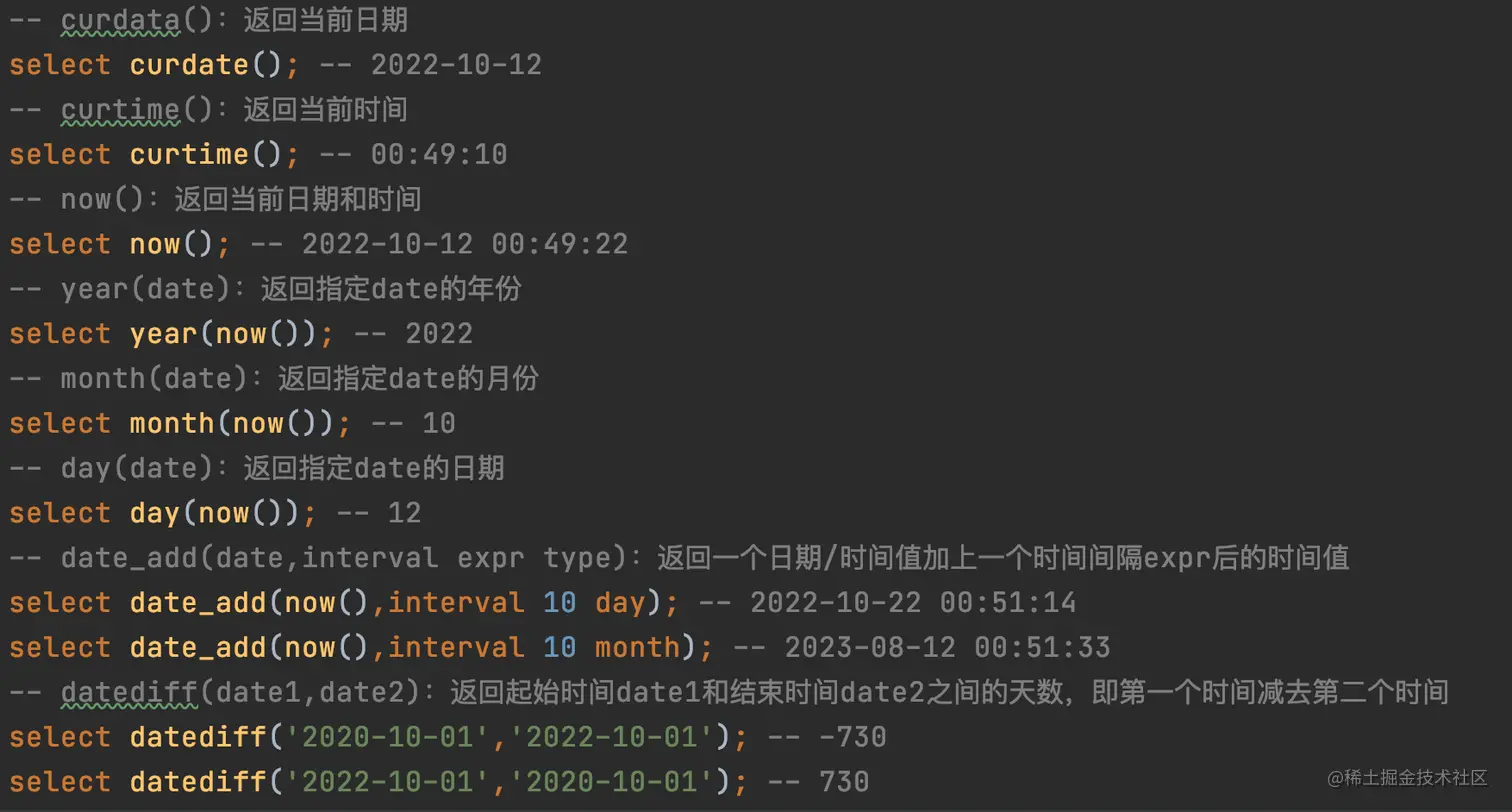This screenshot has width=1512, height=812.
Task: Click the day keyword in interval 10 day
Action: pos(621,603)
